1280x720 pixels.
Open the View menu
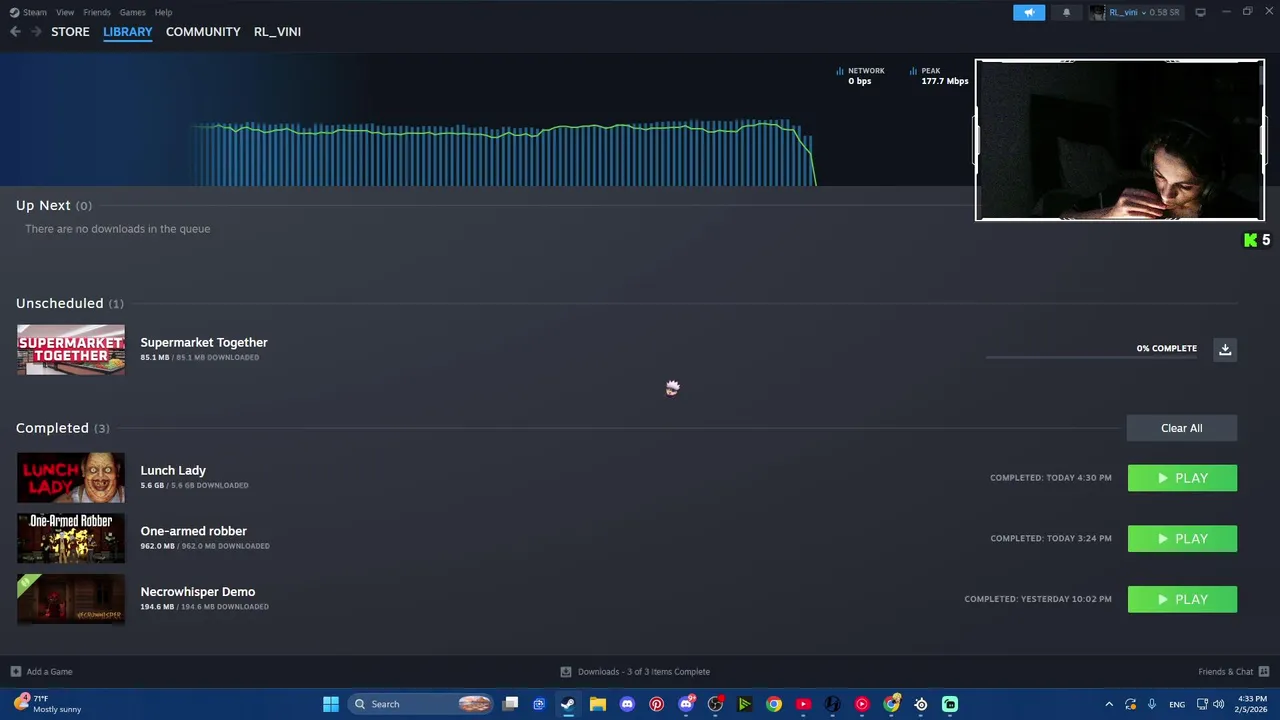click(65, 12)
